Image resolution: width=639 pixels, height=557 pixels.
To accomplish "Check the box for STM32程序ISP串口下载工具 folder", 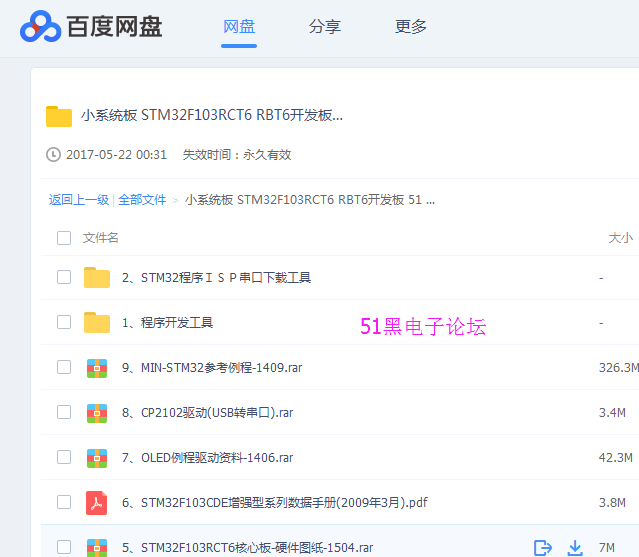I will 64,277.
